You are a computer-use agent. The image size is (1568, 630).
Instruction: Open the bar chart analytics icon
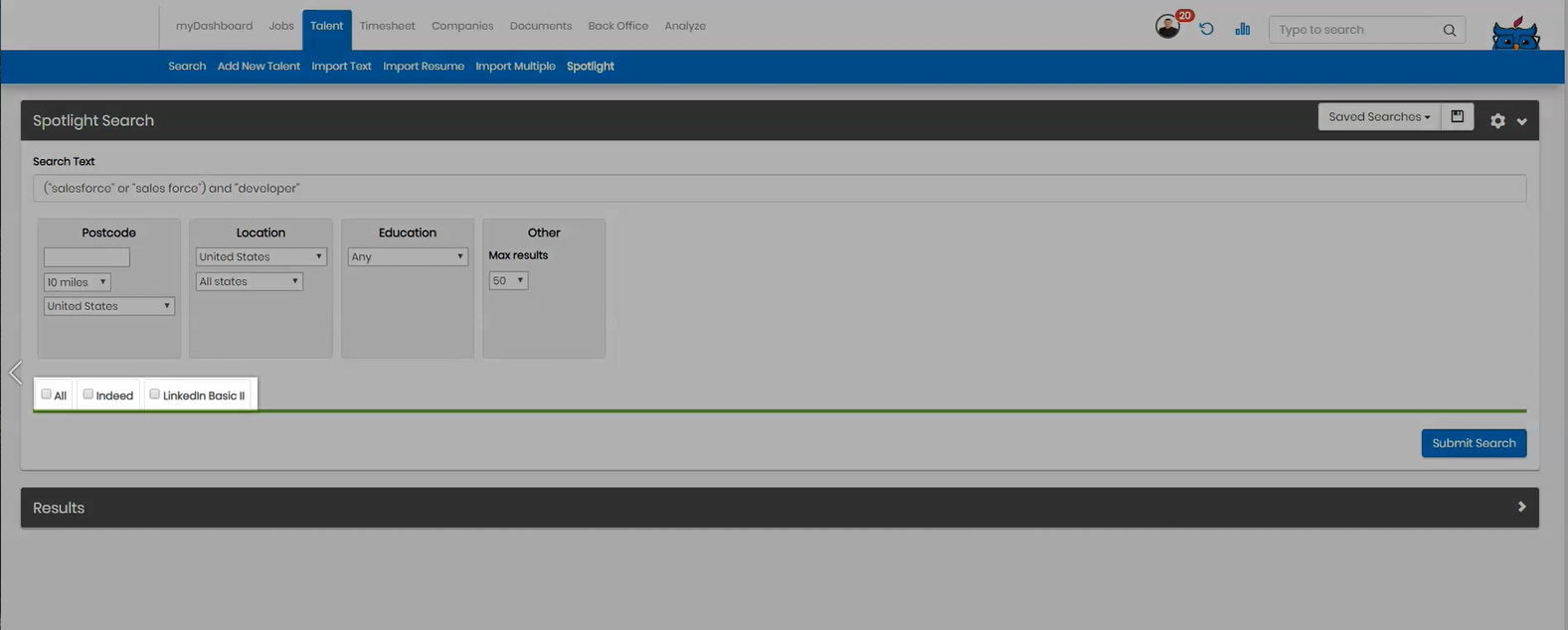[x=1242, y=29]
